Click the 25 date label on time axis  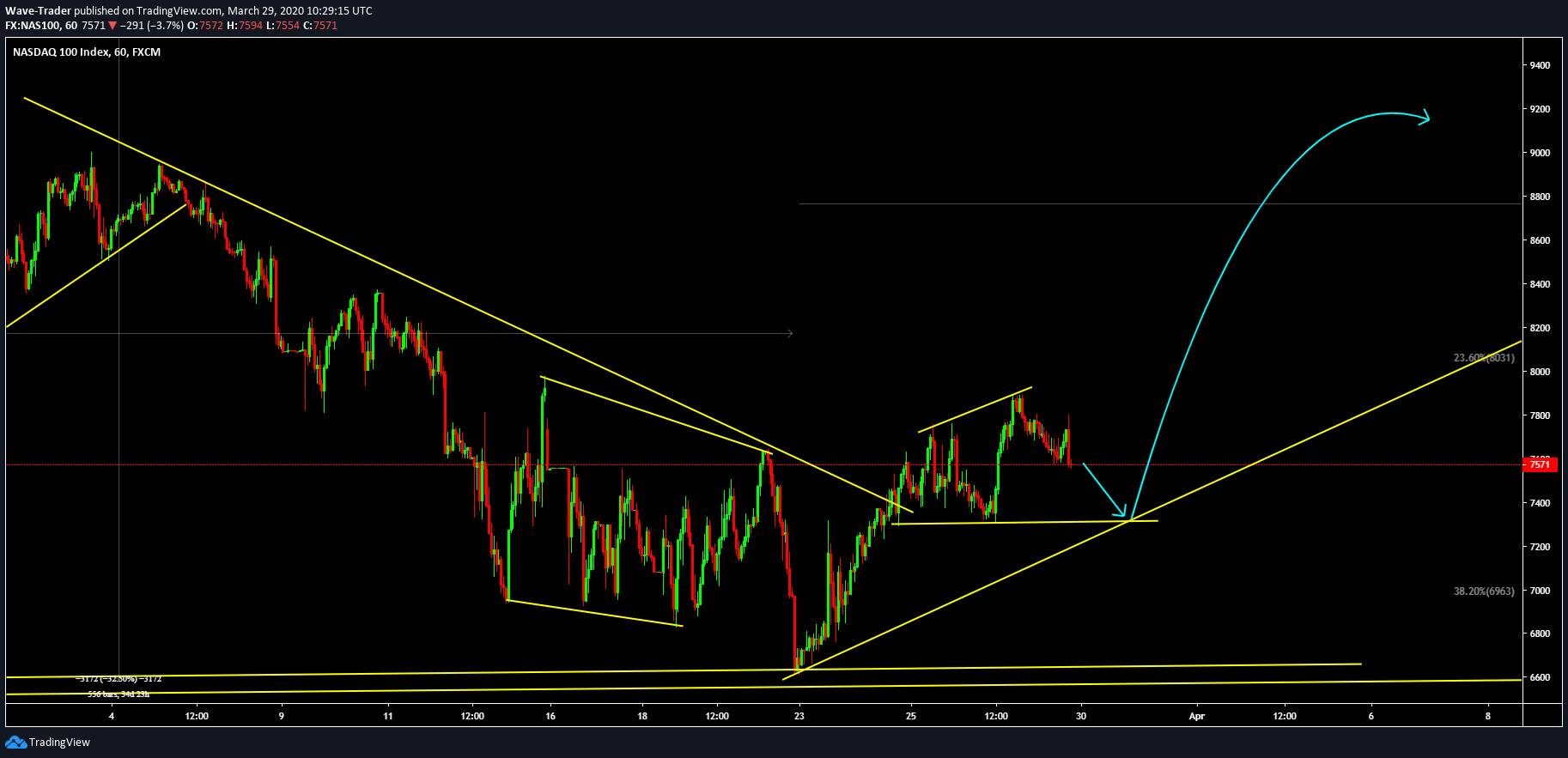click(x=911, y=717)
